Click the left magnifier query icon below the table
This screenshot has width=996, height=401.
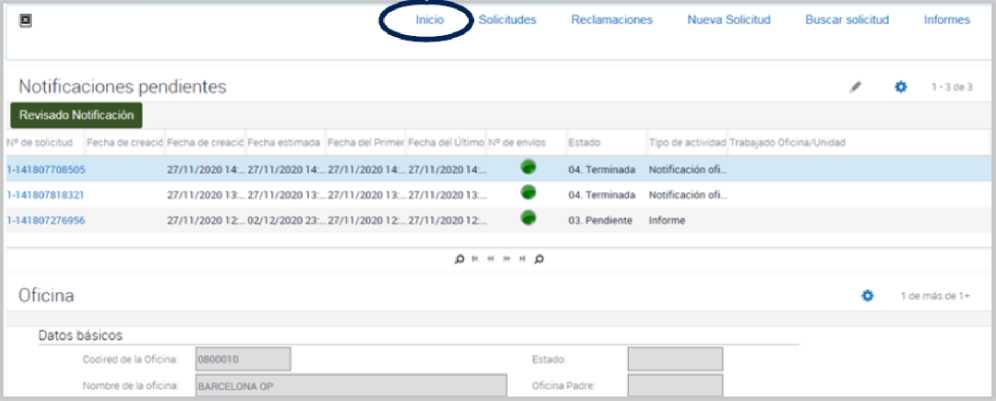point(459,258)
